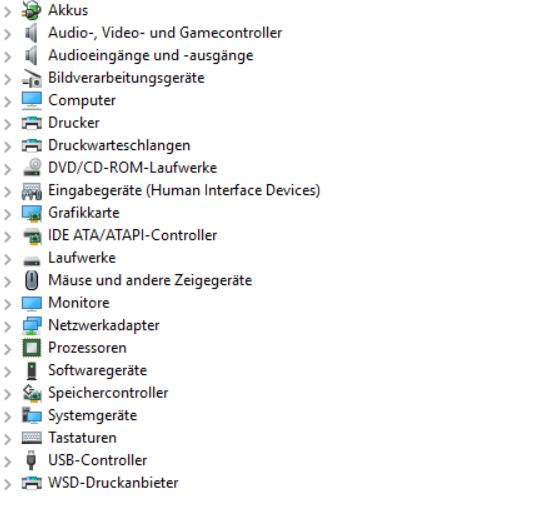Expand the Computer node

coord(8,101)
